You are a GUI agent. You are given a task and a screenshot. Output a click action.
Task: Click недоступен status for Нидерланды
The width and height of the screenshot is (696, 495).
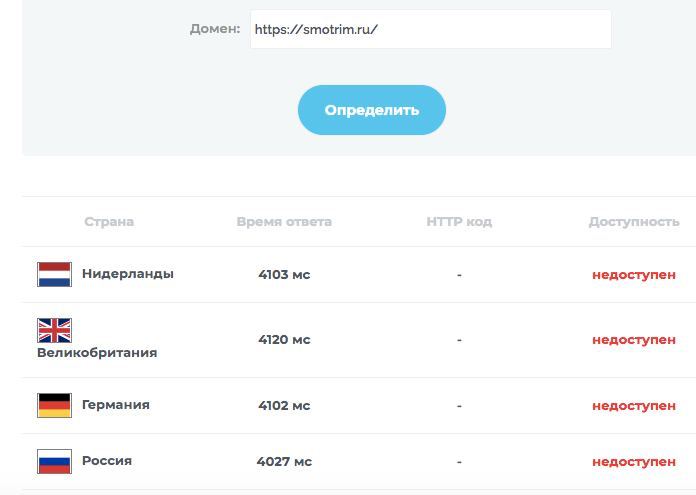(x=634, y=274)
